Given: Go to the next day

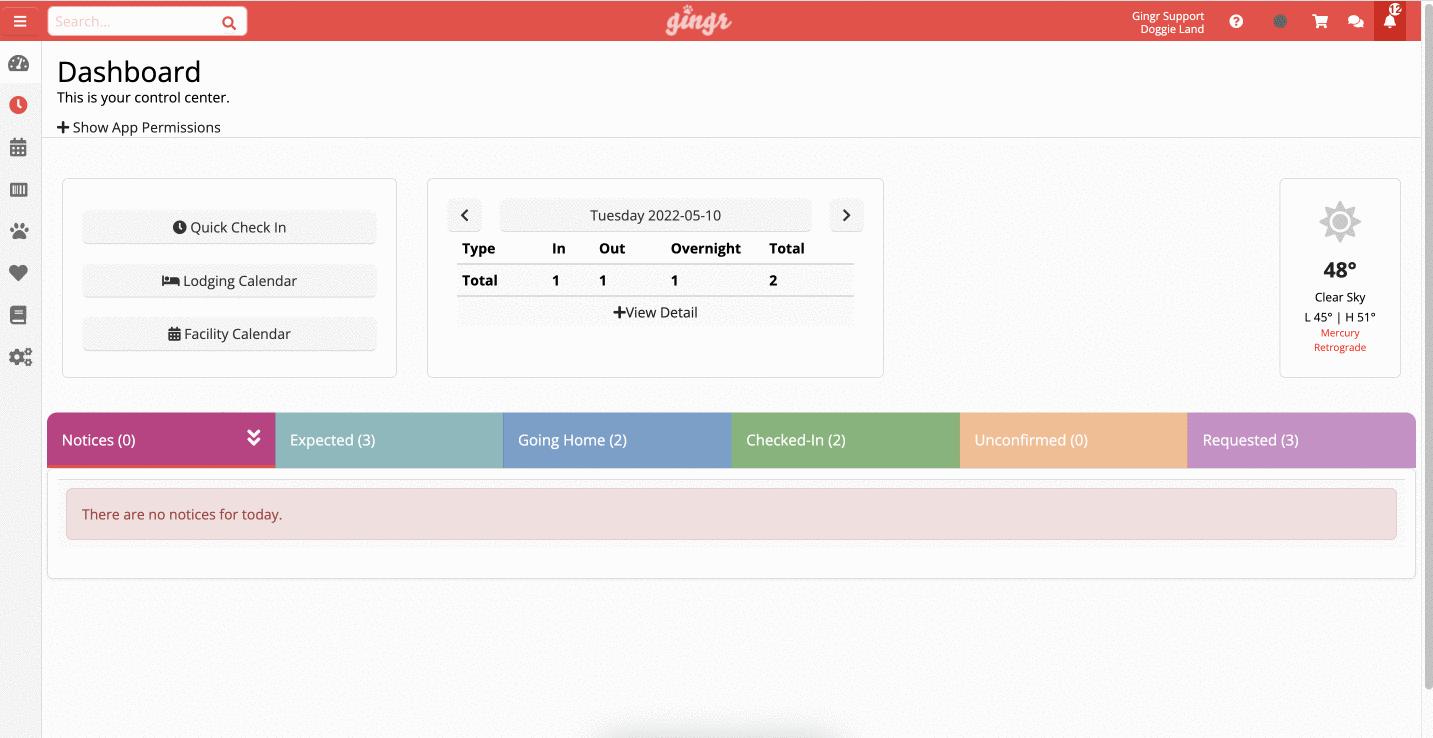Looking at the screenshot, I should (846, 215).
